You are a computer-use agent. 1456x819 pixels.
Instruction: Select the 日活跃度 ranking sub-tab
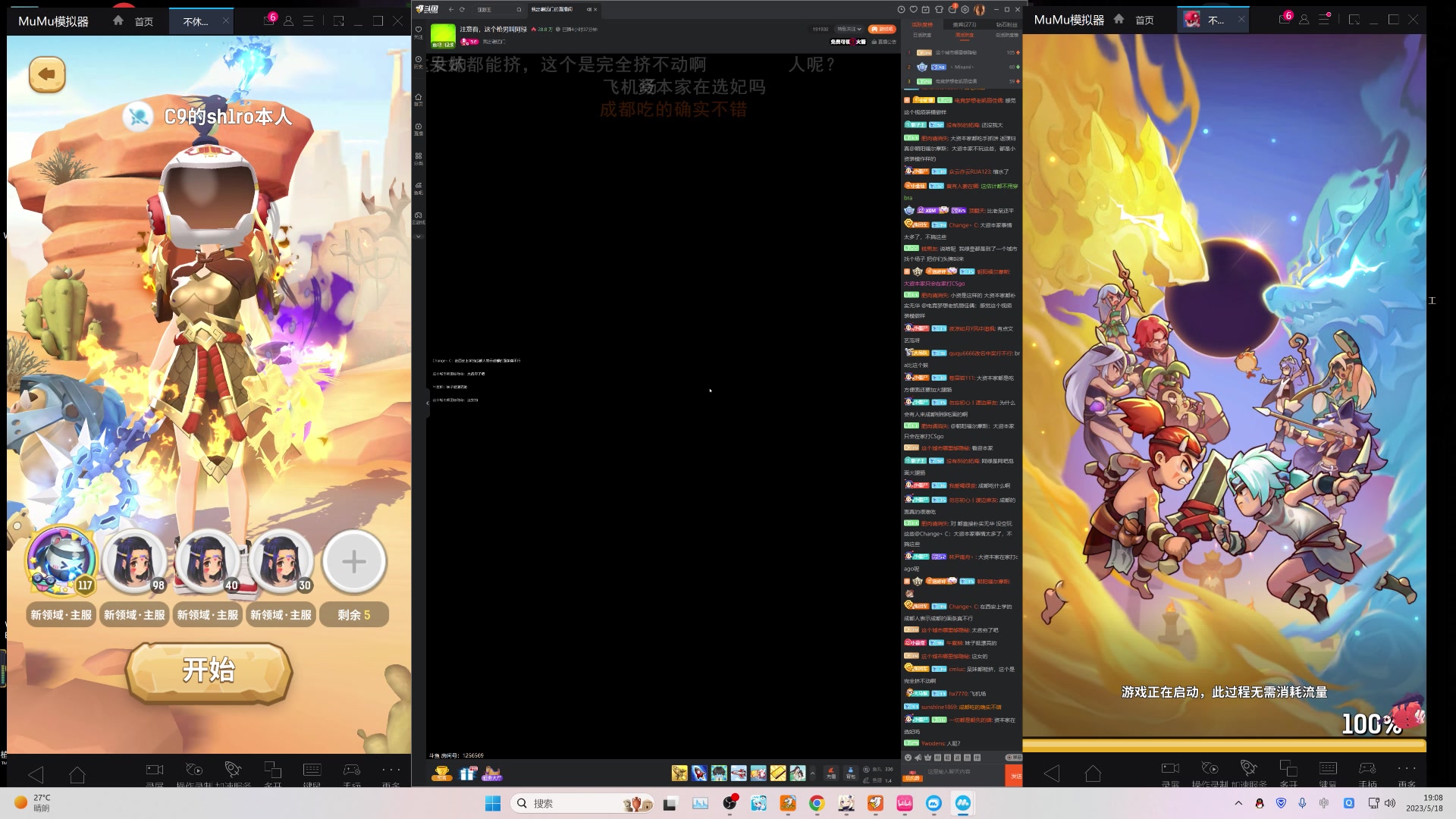922,36
